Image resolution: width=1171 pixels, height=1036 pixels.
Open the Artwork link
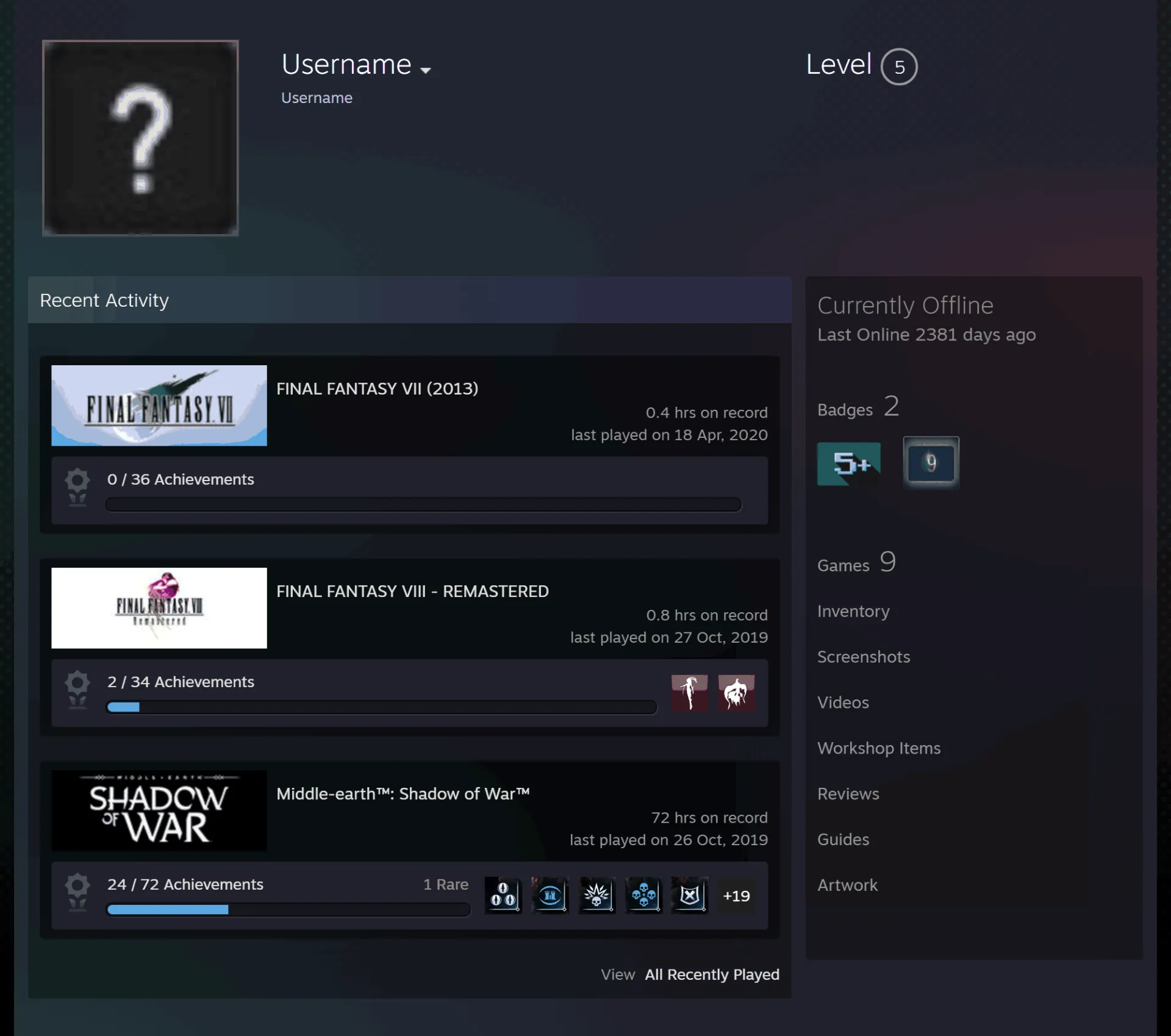847,885
